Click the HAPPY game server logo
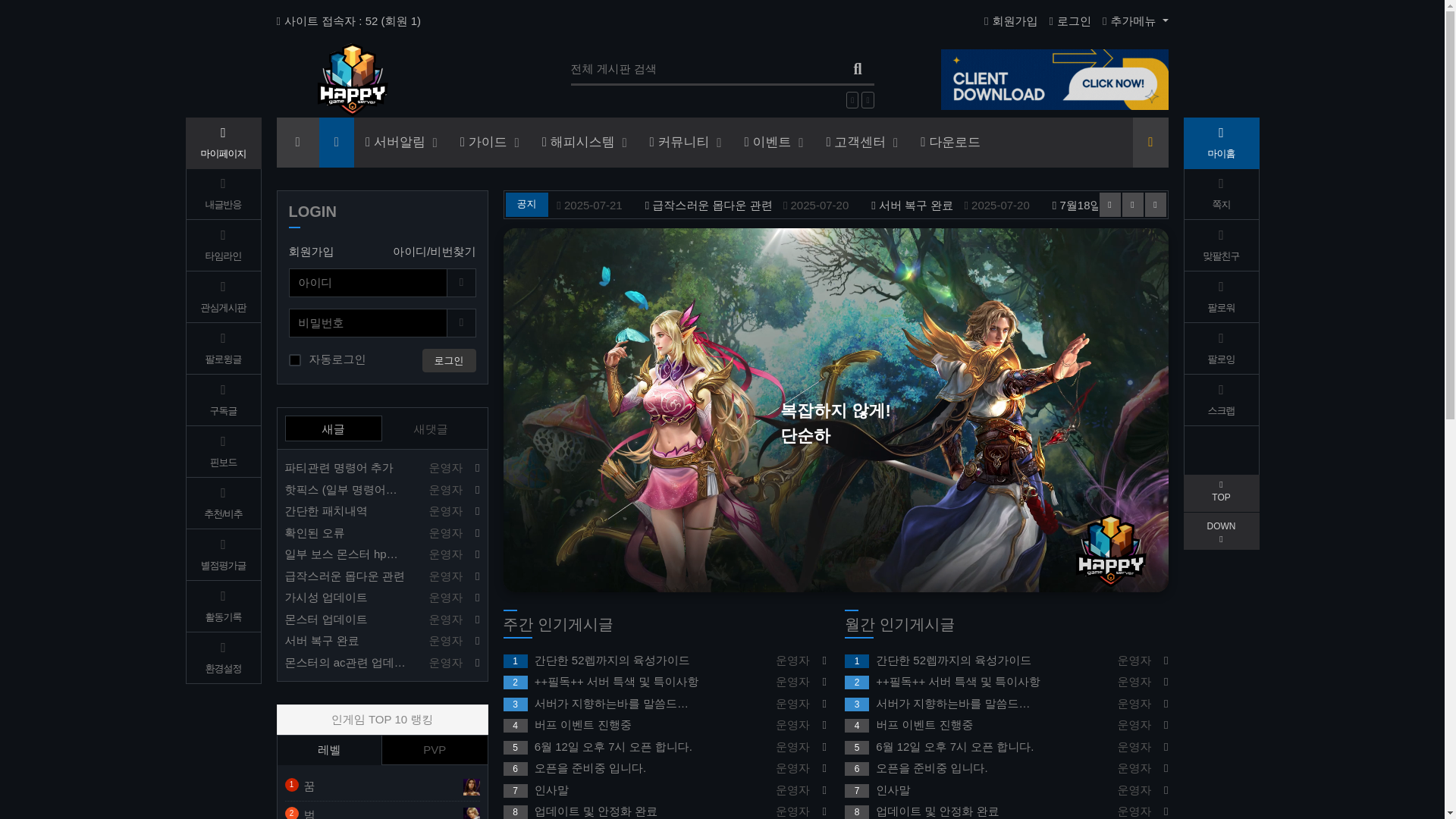Image resolution: width=1456 pixels, height=819 pixels. [x=353, y=79]
